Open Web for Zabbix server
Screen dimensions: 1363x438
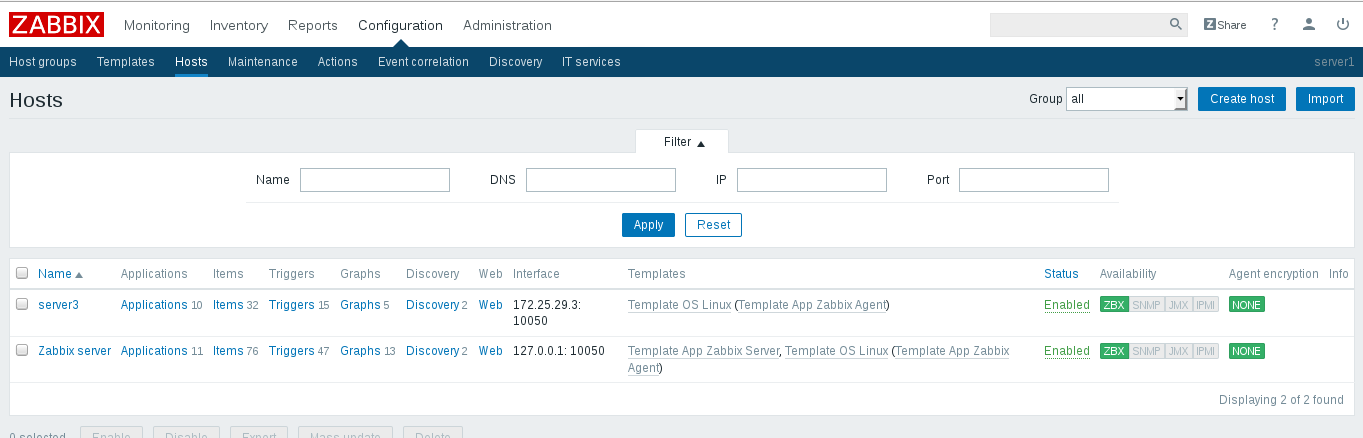(x=491, y=351)
